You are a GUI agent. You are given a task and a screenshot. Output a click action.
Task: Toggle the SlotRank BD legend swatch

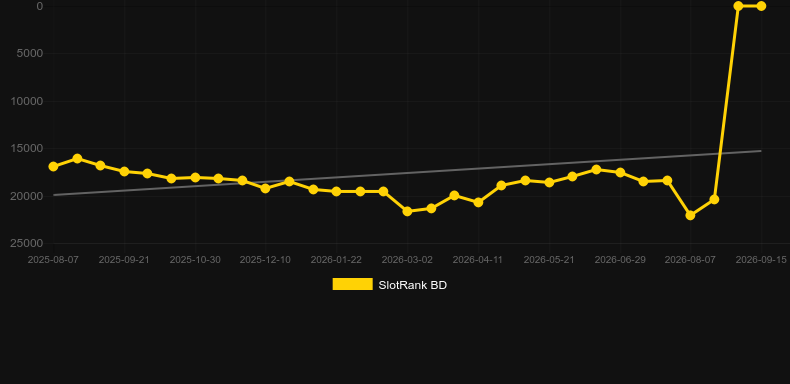(353, 284)
